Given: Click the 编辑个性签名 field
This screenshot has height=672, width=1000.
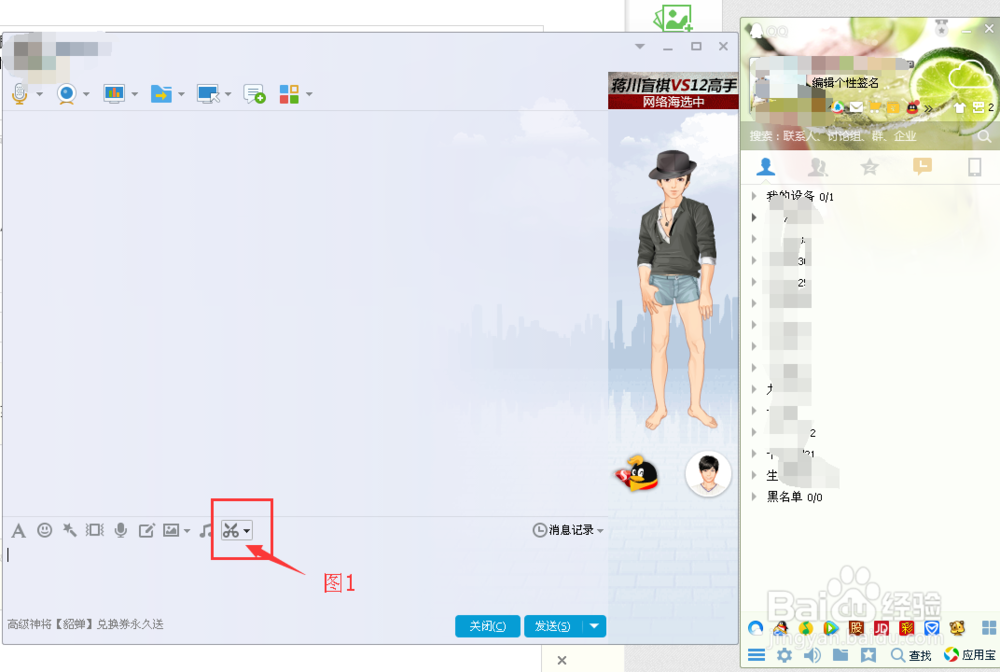Looking at the screenshot, I should point(846,82).
